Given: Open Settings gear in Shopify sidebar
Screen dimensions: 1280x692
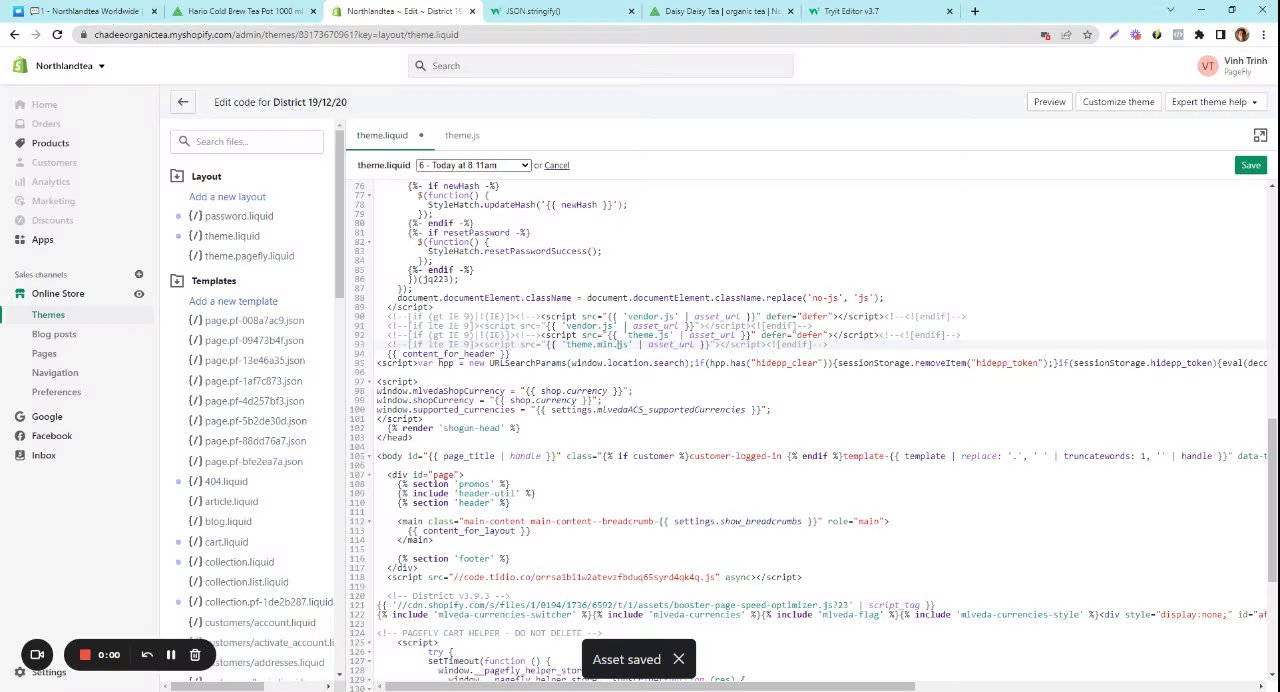Looking at the screenshot, I should (x=40, y=673).
